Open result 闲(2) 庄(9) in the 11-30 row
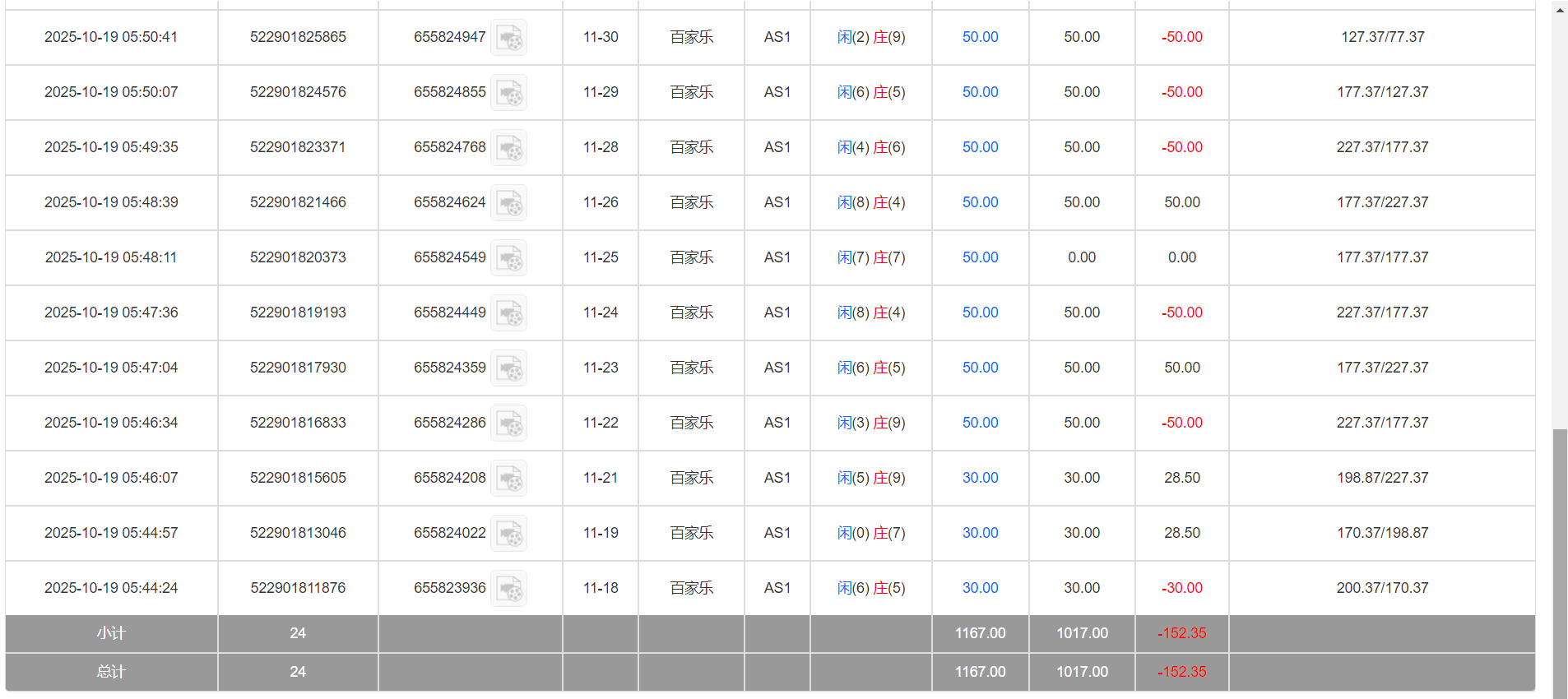 [871, 37]
